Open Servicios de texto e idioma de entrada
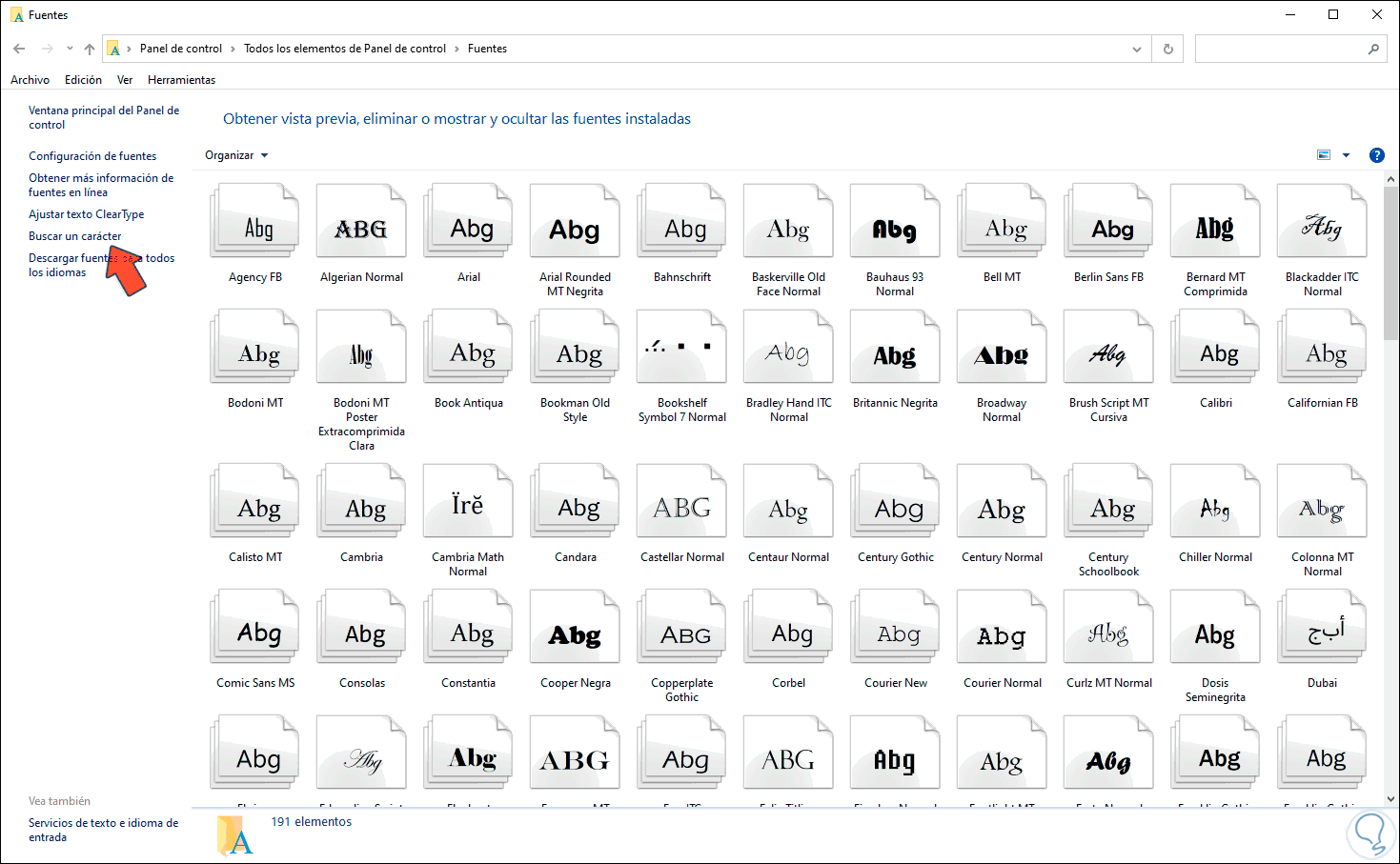The height and width of the screenshot is (864, 1400). pyautogui.click(x=103, y=830)
